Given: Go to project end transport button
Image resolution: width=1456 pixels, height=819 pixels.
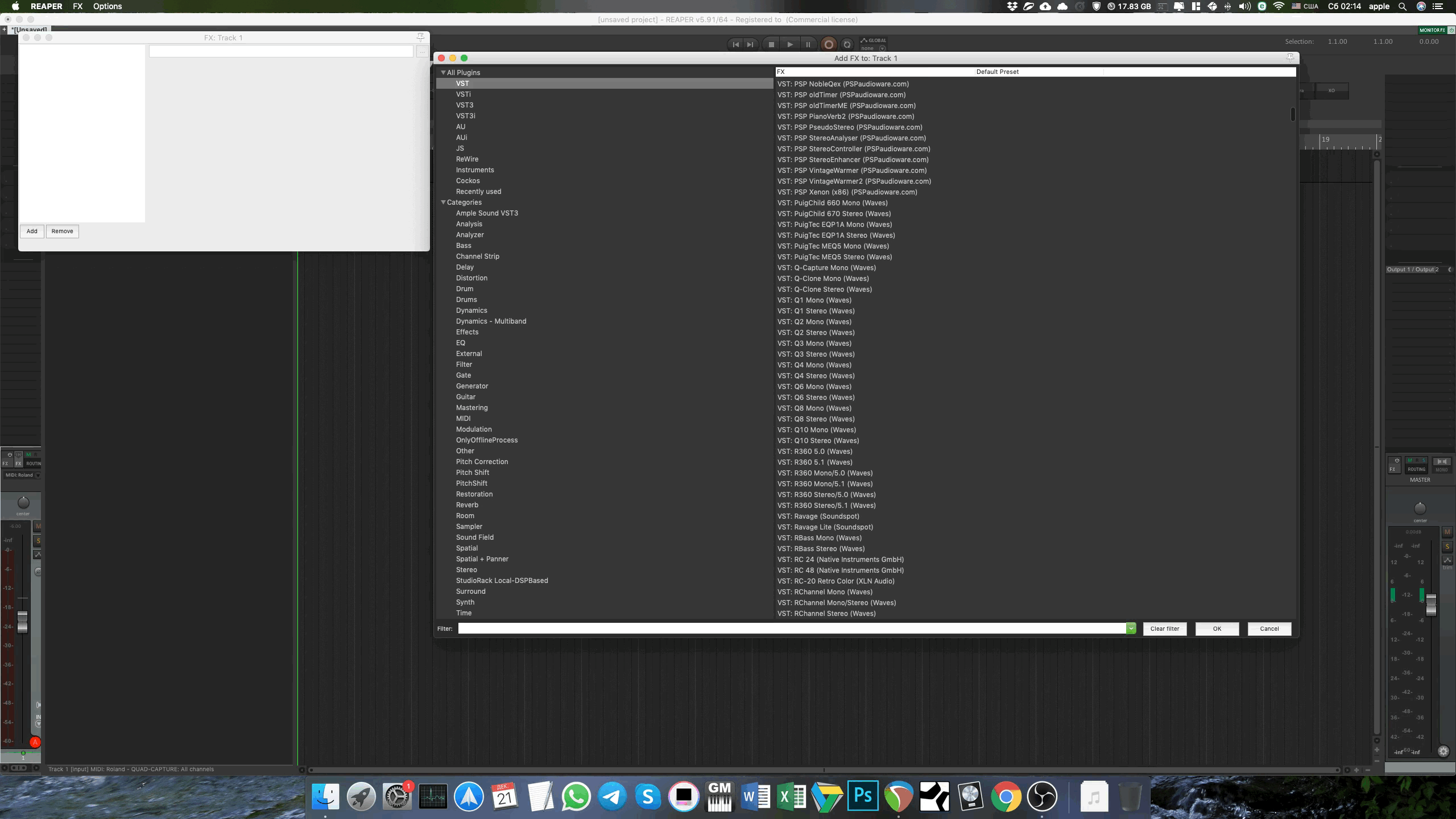Looking at the screenshot, I should [x=751, y=44].
